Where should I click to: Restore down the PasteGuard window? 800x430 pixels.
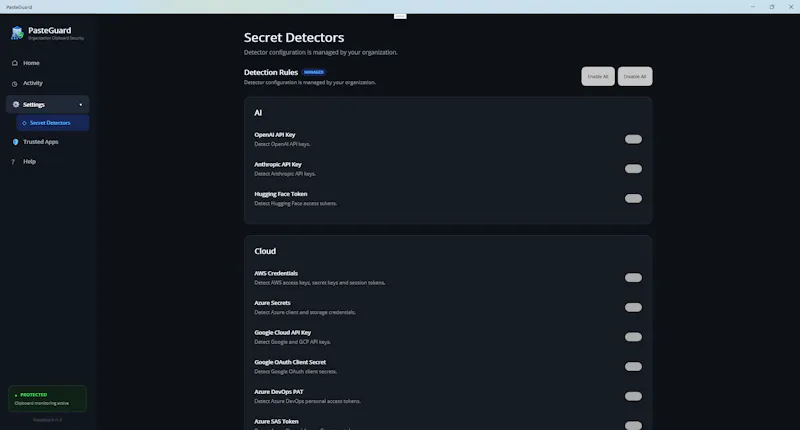(x=772, y=7)
